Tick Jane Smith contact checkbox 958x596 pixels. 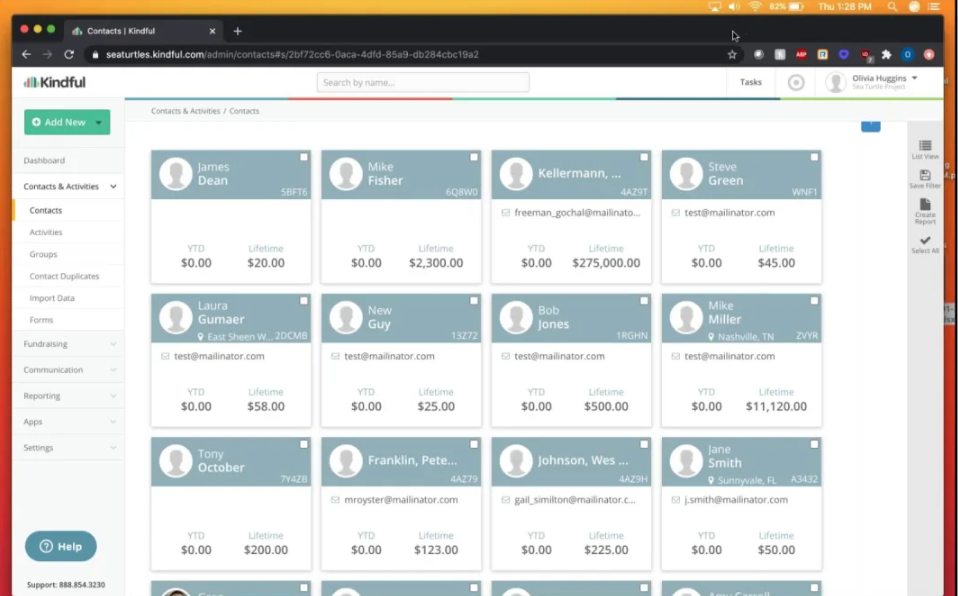point(814,444)
